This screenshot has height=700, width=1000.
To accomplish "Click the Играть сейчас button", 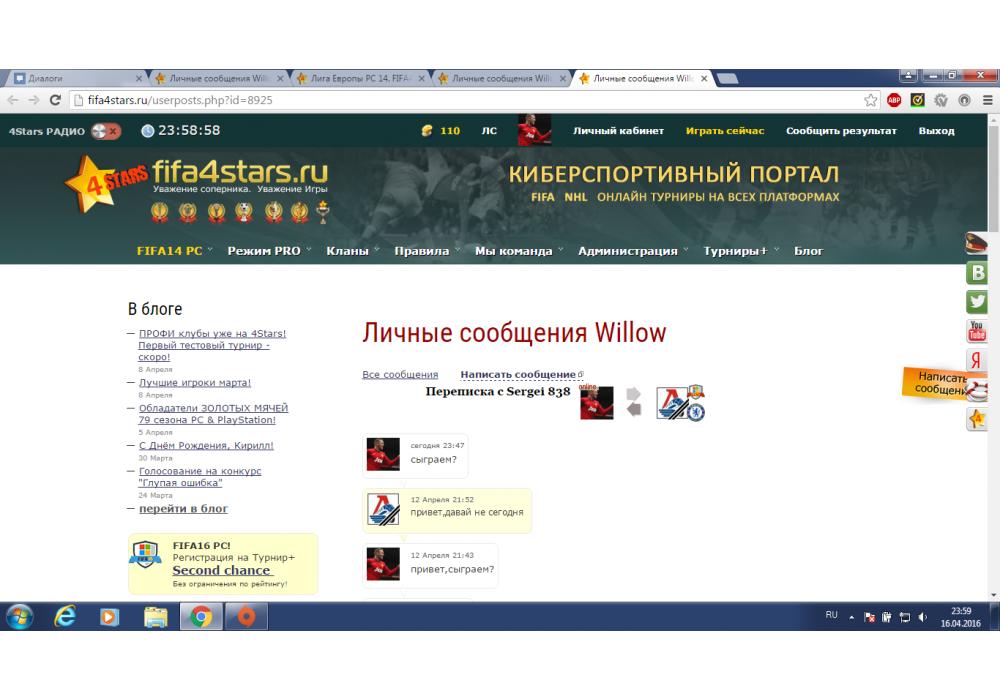I will pyautogui.click(x=725, y=131).
